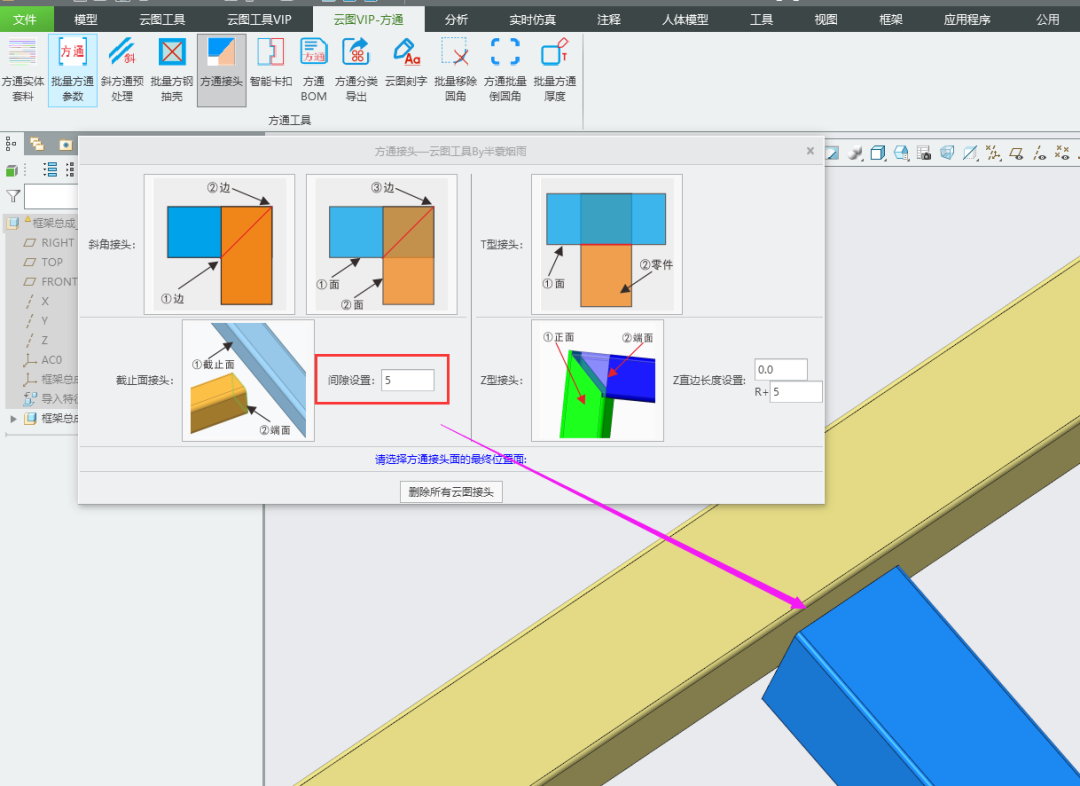Select AC0 coordinate system in tree
The width and height of the screenshot is (1080, 786).
(43, 360)
